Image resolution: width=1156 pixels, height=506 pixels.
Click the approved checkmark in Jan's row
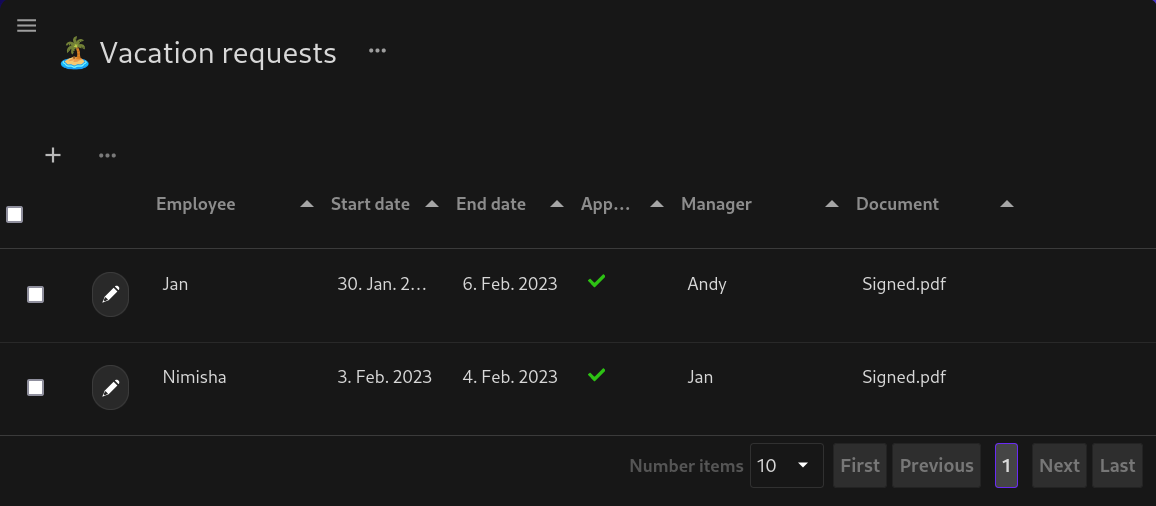tap(596, 282)
